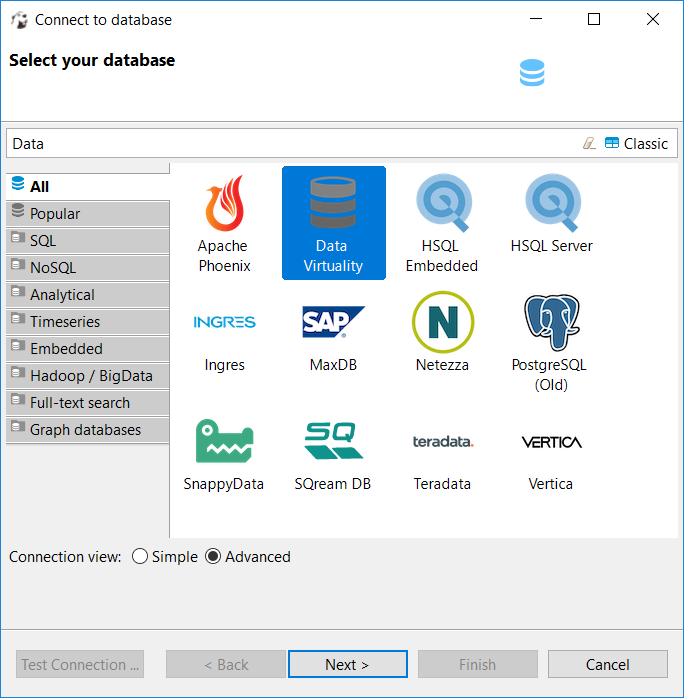Show the Analytical databases category

click(88, 295)
